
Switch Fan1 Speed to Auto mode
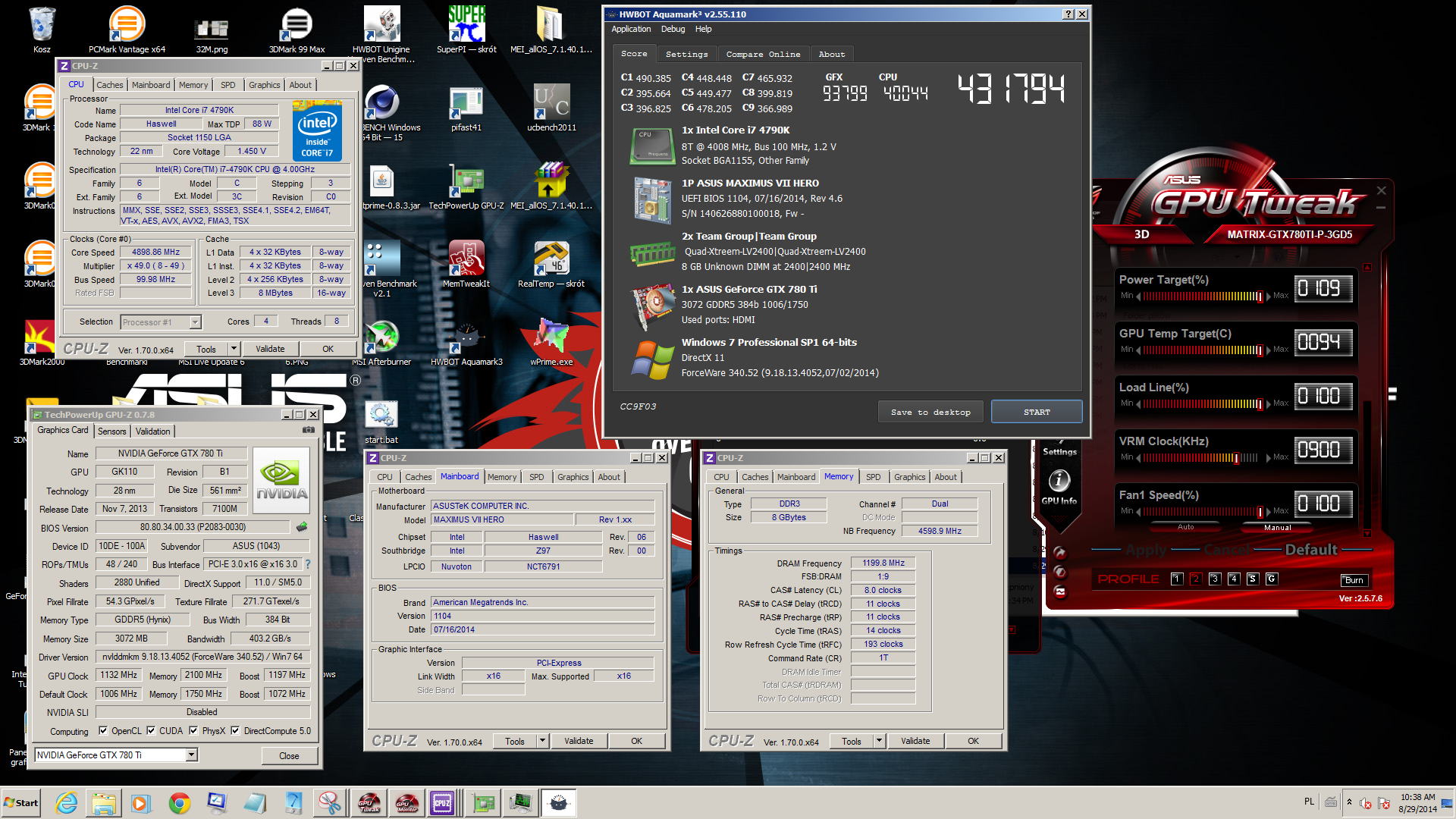[x=1185, y=527]
